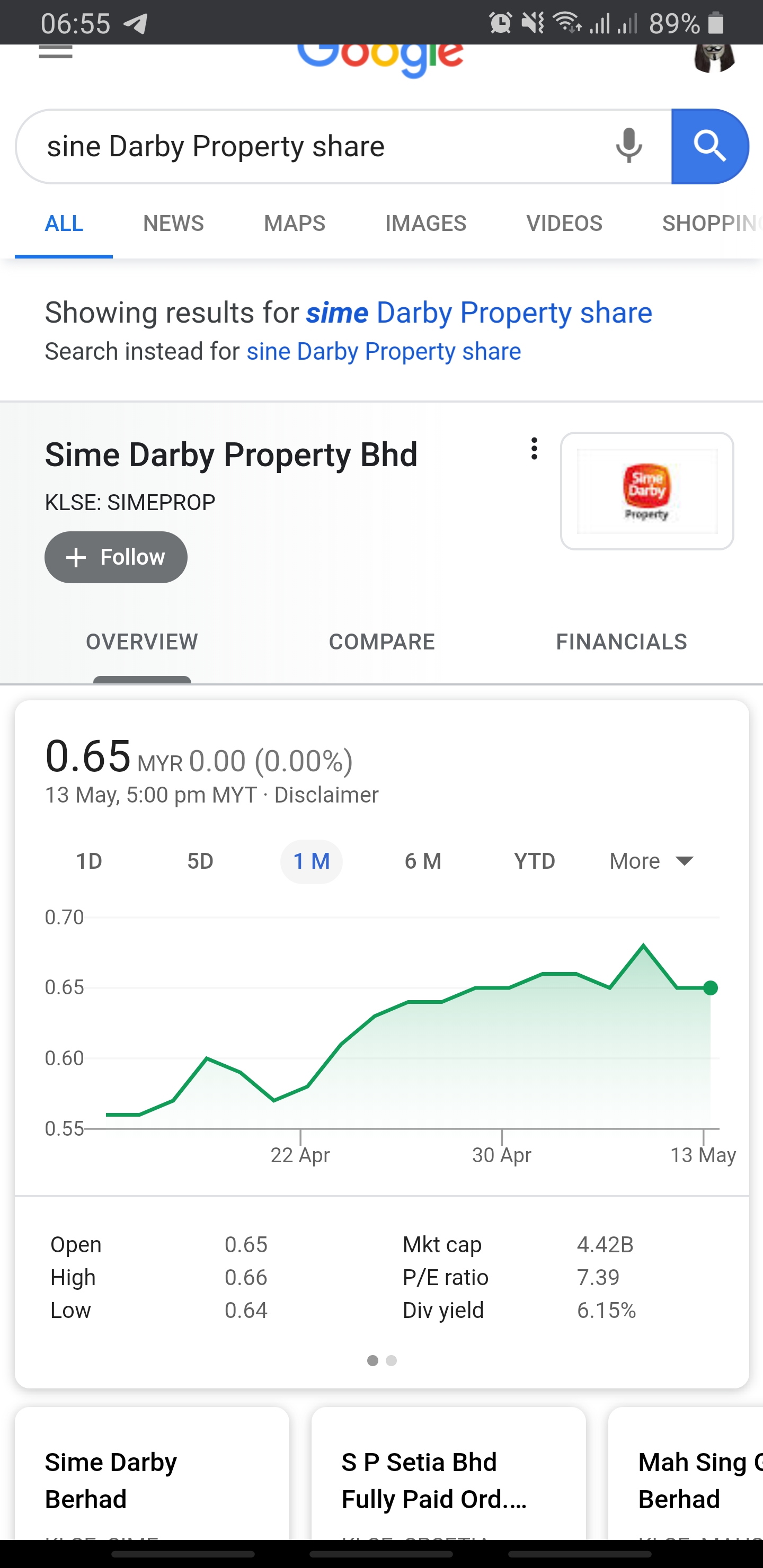Expand the More time ranges dropdown
The height and width of the screenshot is (1568, 763).
click(x=652, y=861)
